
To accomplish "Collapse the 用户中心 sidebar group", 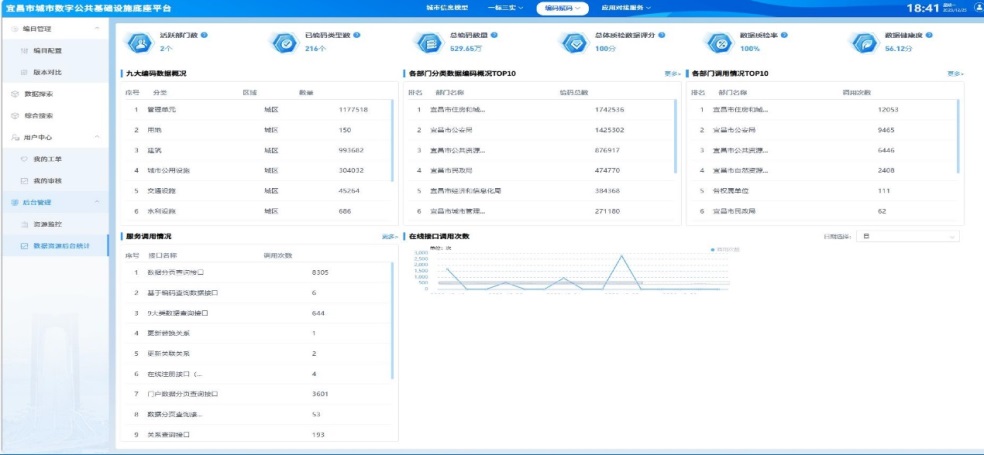I will click(x=97, y=137).
